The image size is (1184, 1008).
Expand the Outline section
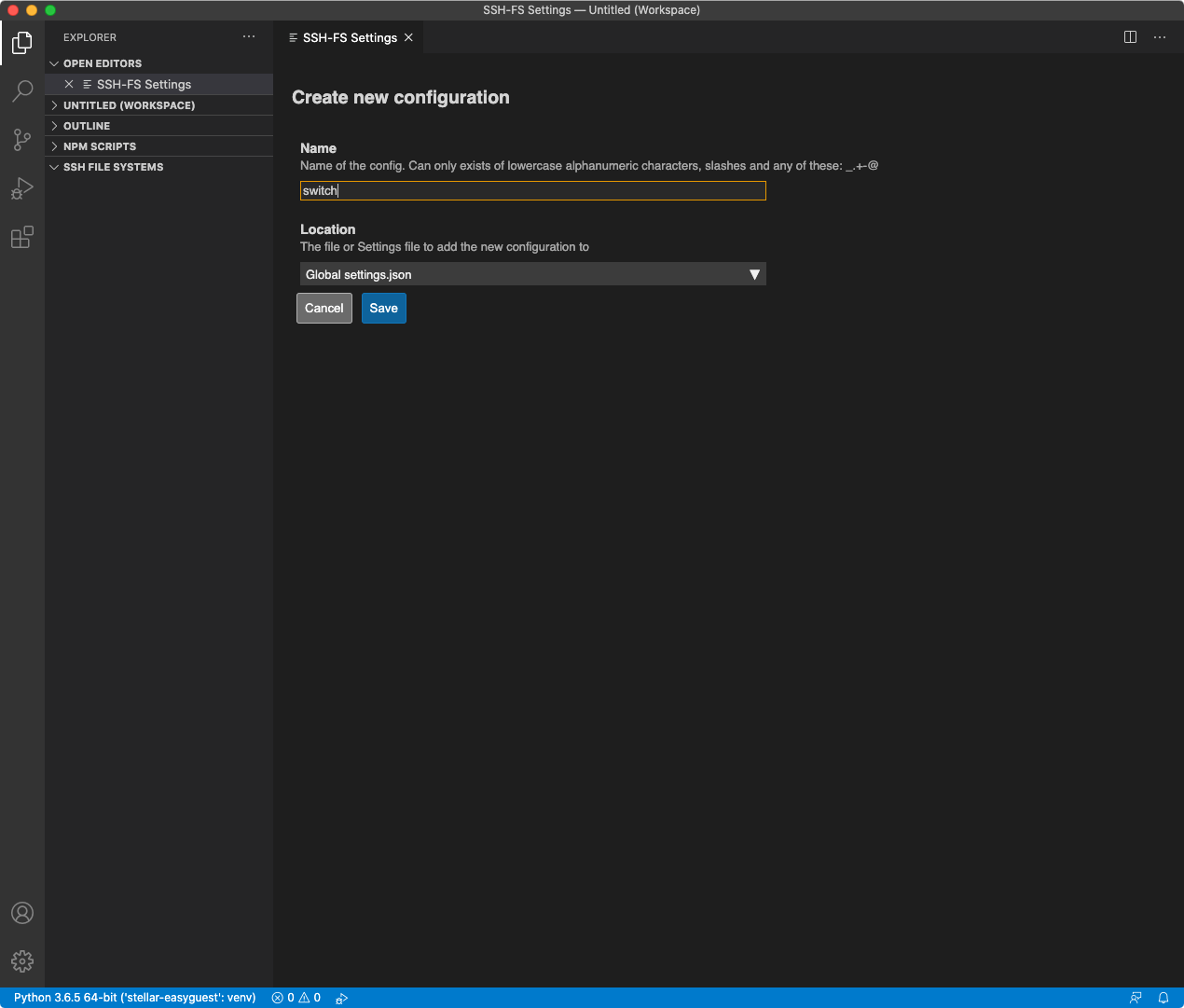tap(87, 126)
